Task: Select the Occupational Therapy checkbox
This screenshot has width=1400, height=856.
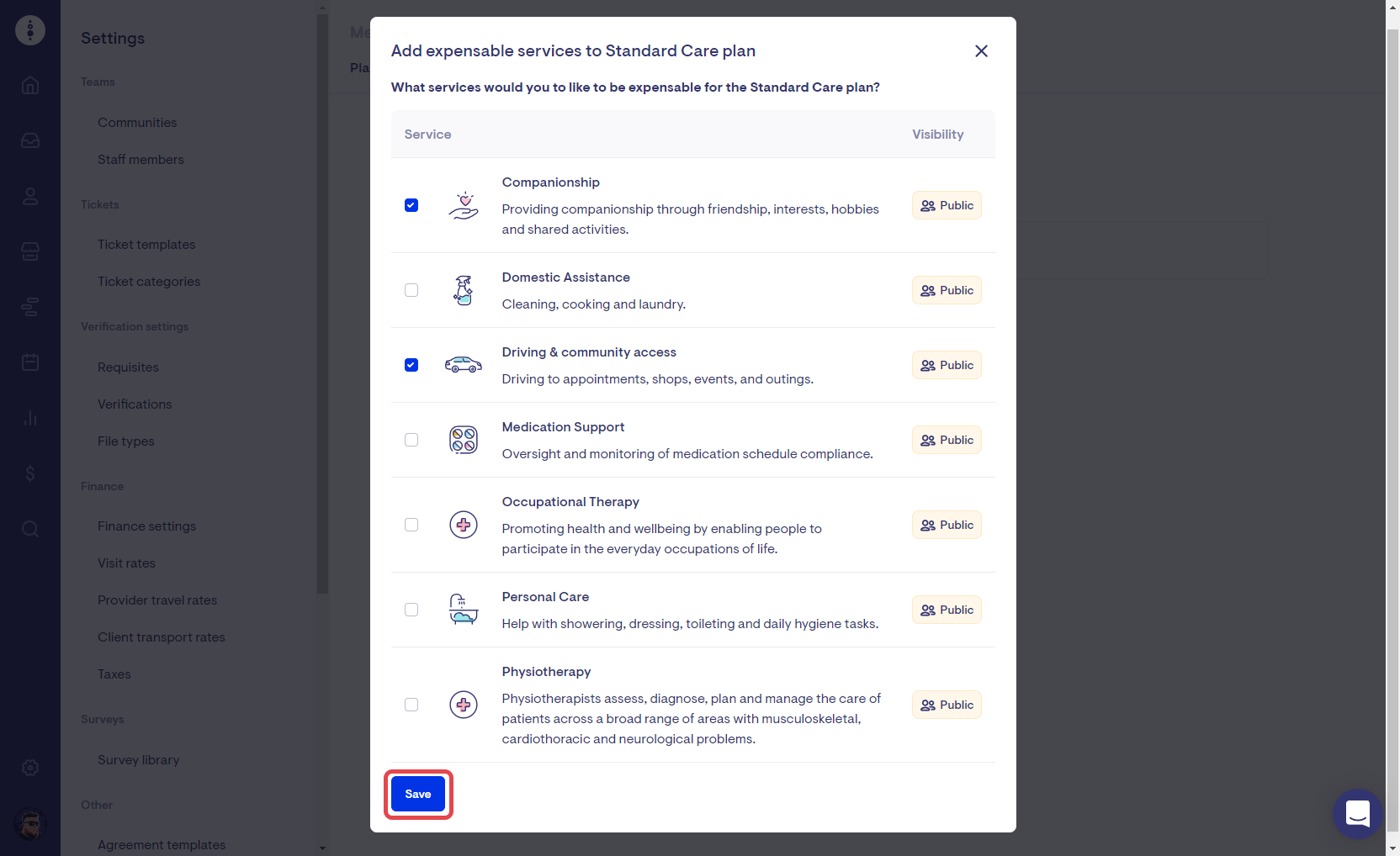Action: coord(411,525)
